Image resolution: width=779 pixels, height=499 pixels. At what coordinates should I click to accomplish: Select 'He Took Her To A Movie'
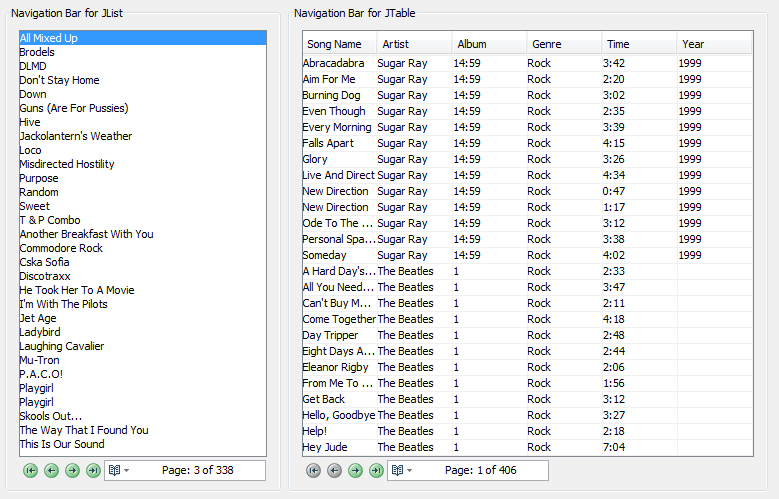[x=143, y=290]
